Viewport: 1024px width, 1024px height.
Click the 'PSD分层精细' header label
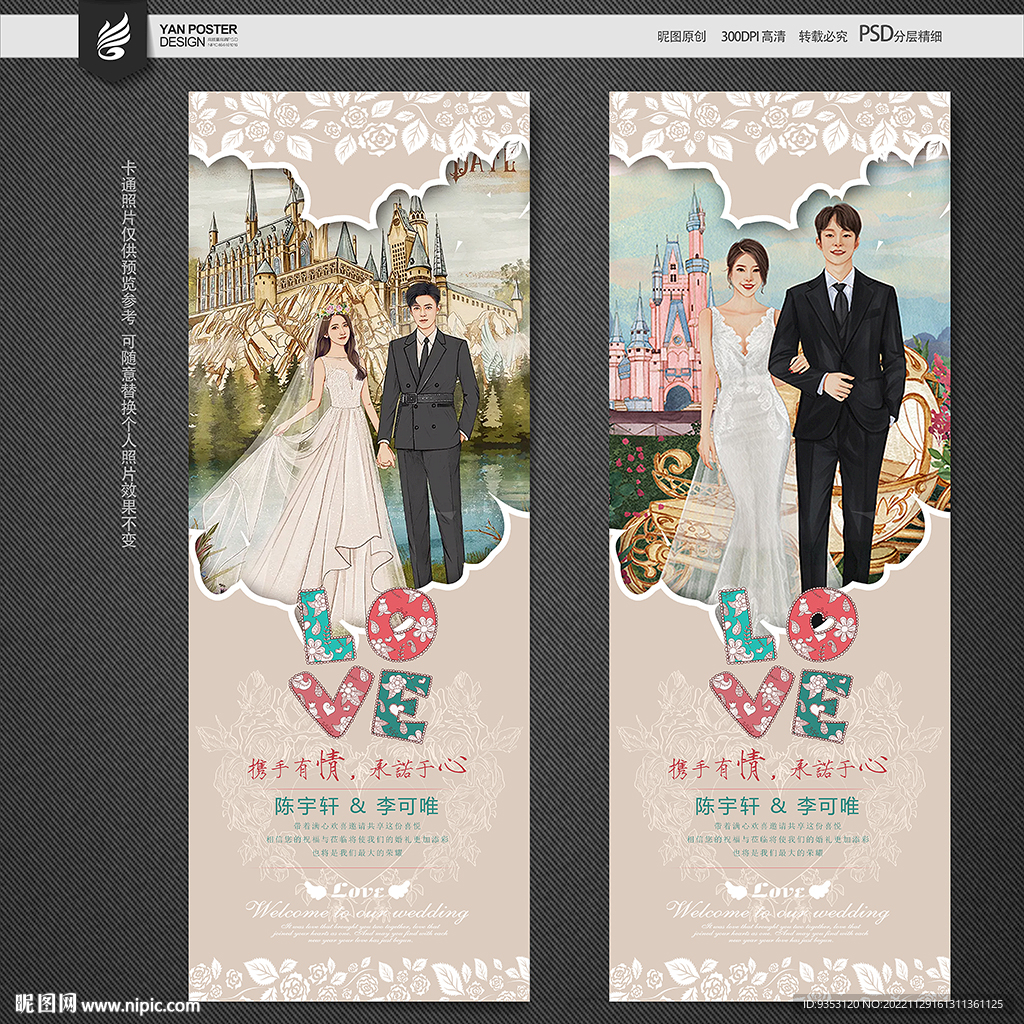point(901,35)
